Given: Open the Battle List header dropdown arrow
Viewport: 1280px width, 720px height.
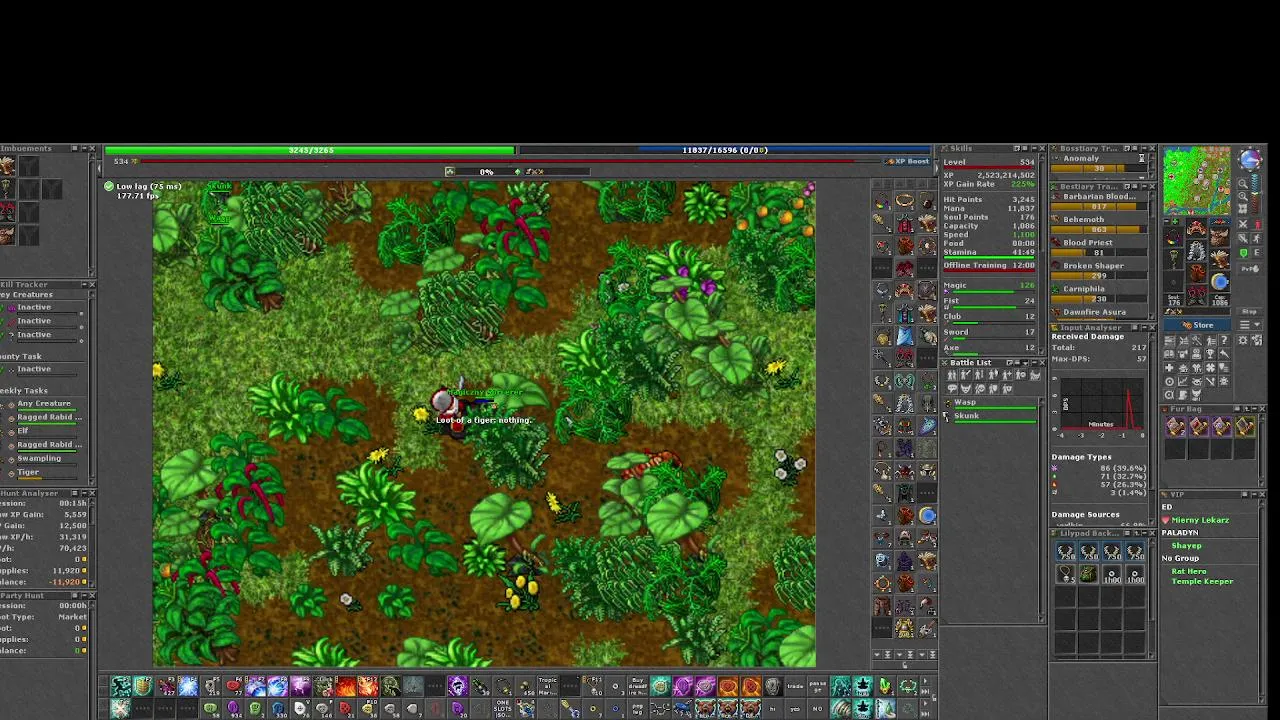Looking at the screenshot, I should tap(1025, 362).
